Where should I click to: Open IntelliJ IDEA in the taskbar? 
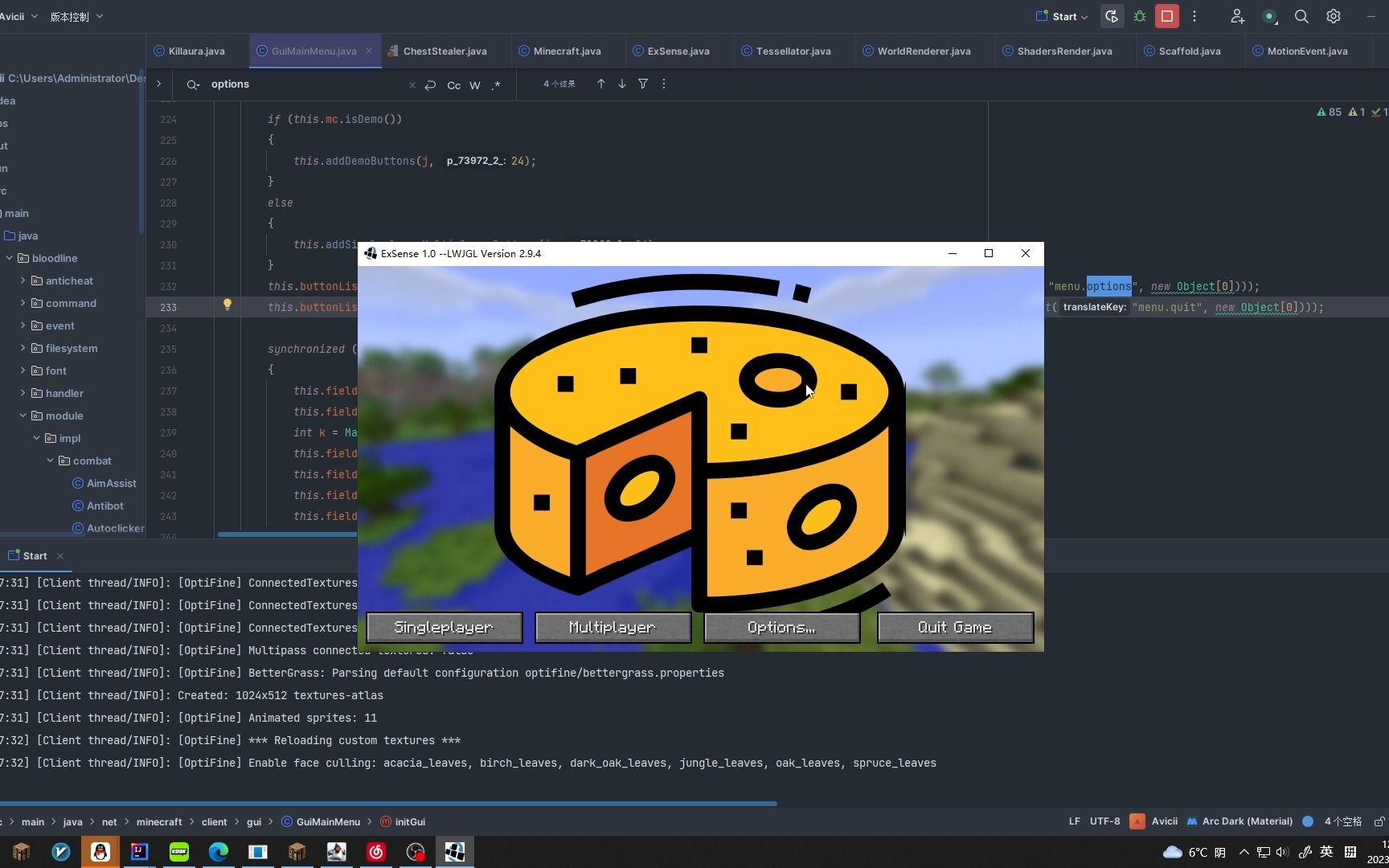point(139,852)
